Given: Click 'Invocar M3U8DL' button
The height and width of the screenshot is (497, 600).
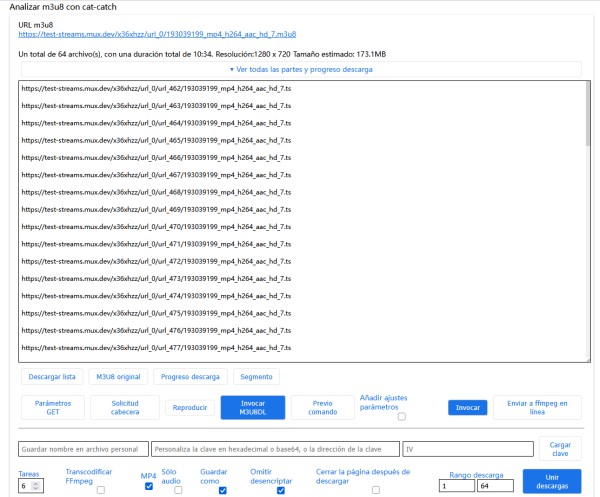Looking at the screenshot, I should [253, 407].
